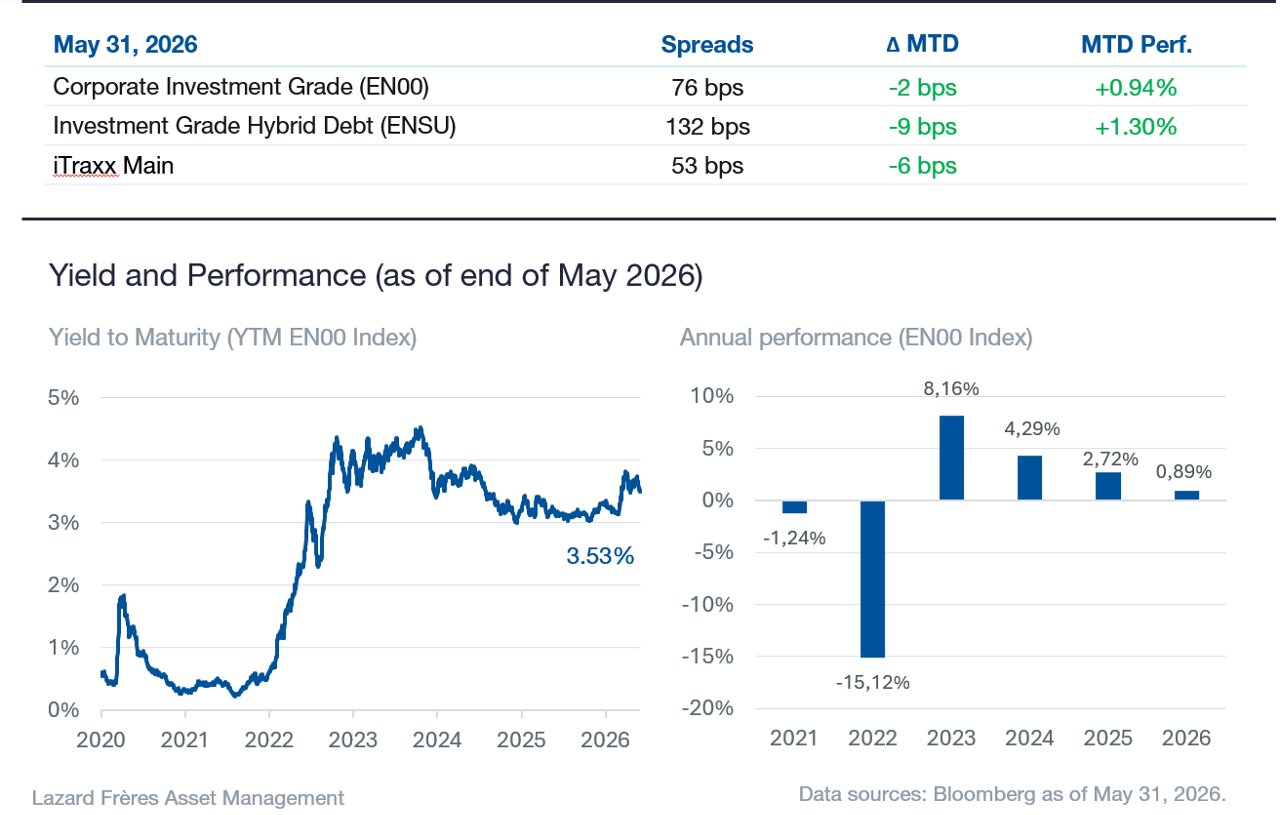Click the Yield to Maturity chart title
Viewport: 1280px width, 815px height.
(x=233, y=338)
